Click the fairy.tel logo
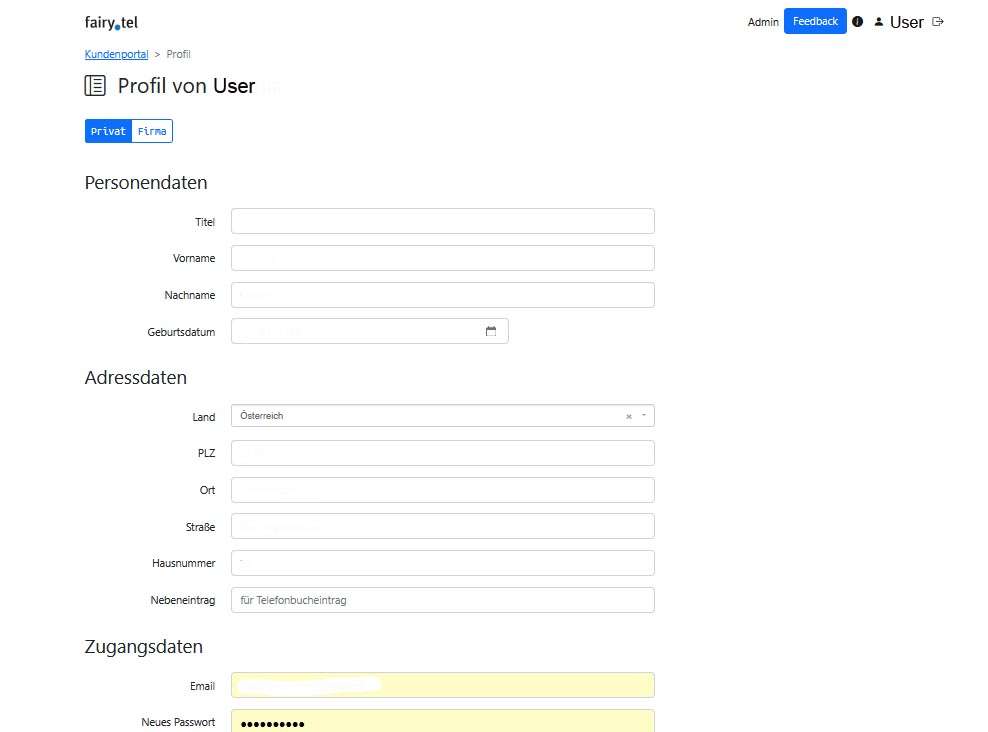Image resolution: width=988 pixels, height=732 pixels. click(111, 23)
